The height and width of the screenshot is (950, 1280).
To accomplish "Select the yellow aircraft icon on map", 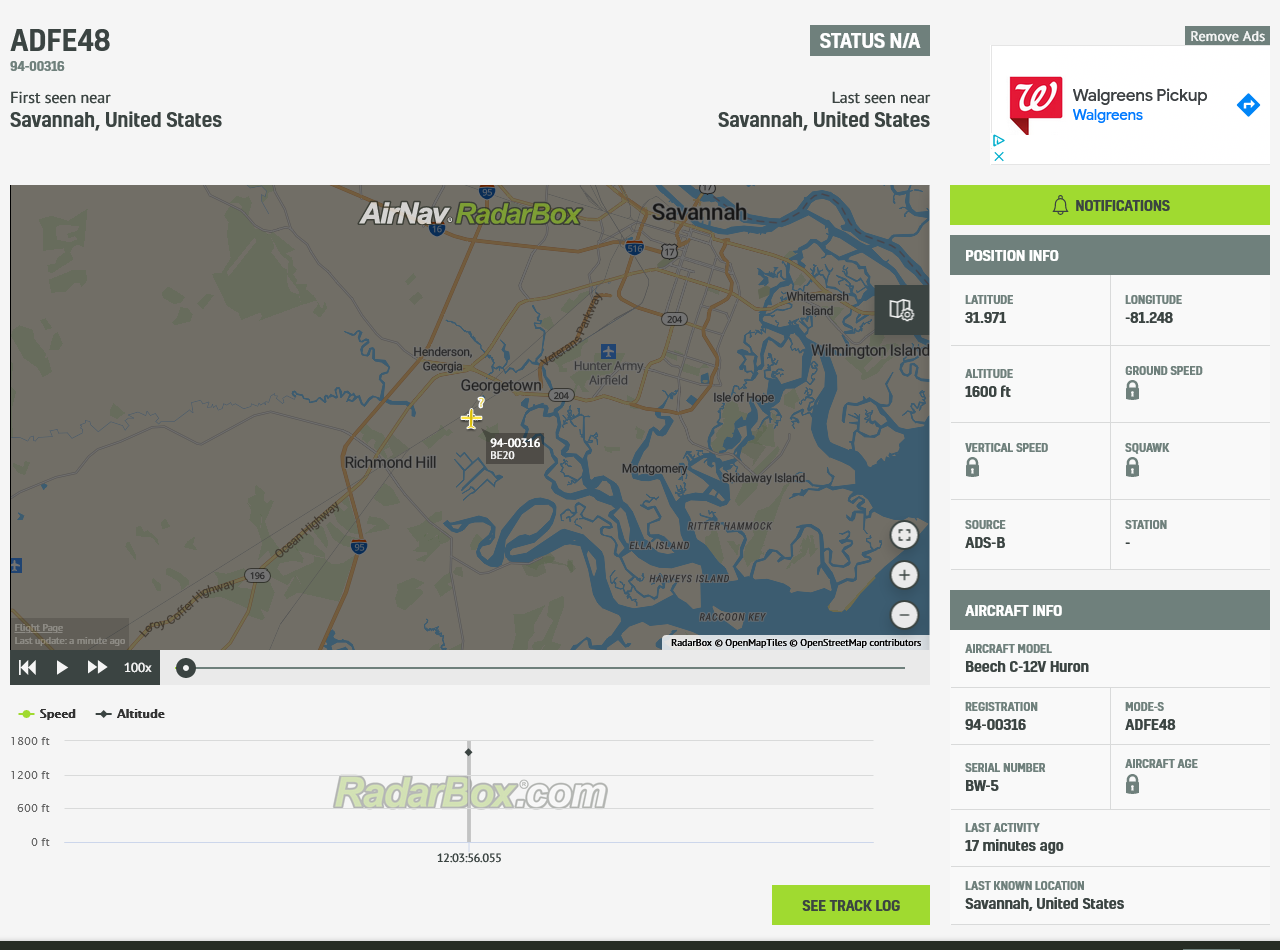I will (x=472, y=418).
